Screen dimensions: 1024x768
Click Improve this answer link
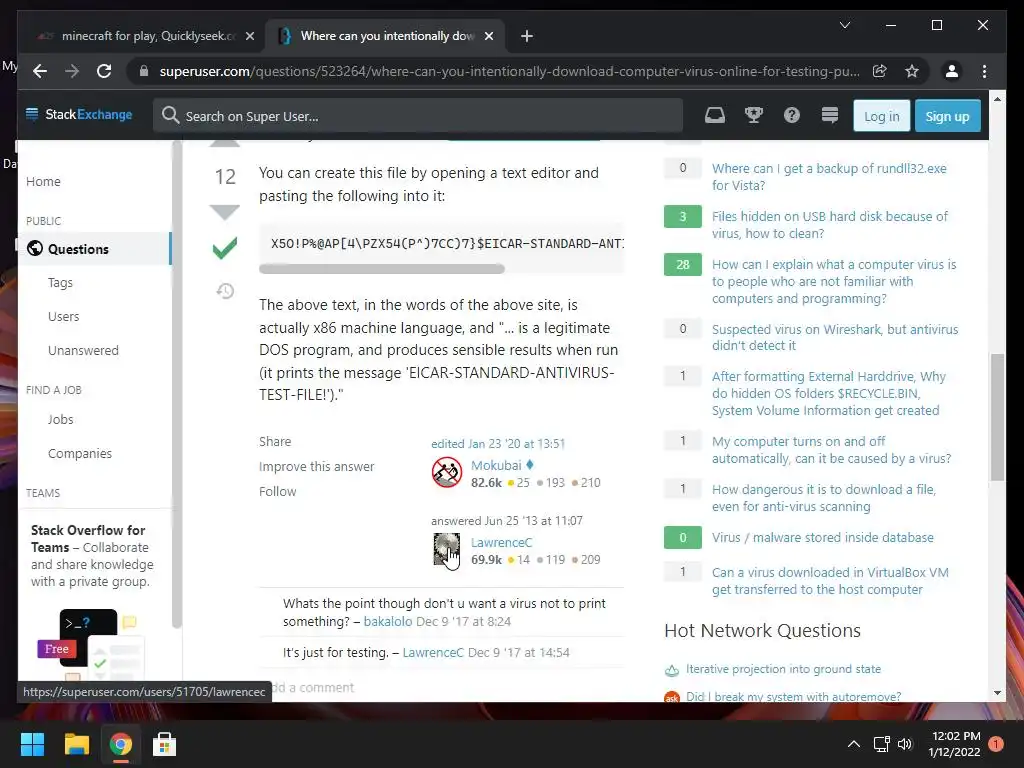coord(317,466)
